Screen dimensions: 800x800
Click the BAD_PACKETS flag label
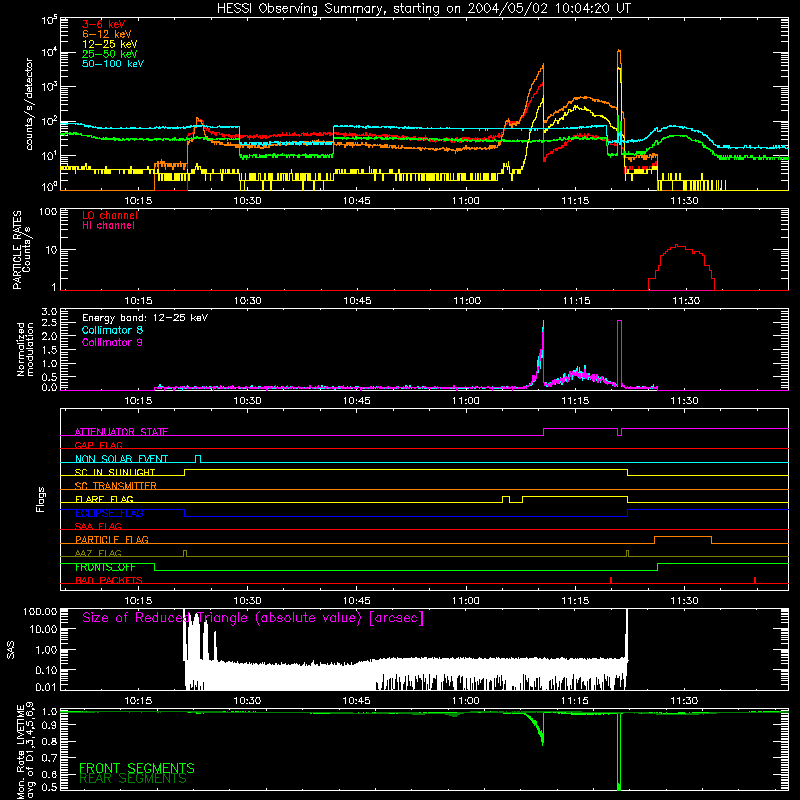[x=109, y=580]
